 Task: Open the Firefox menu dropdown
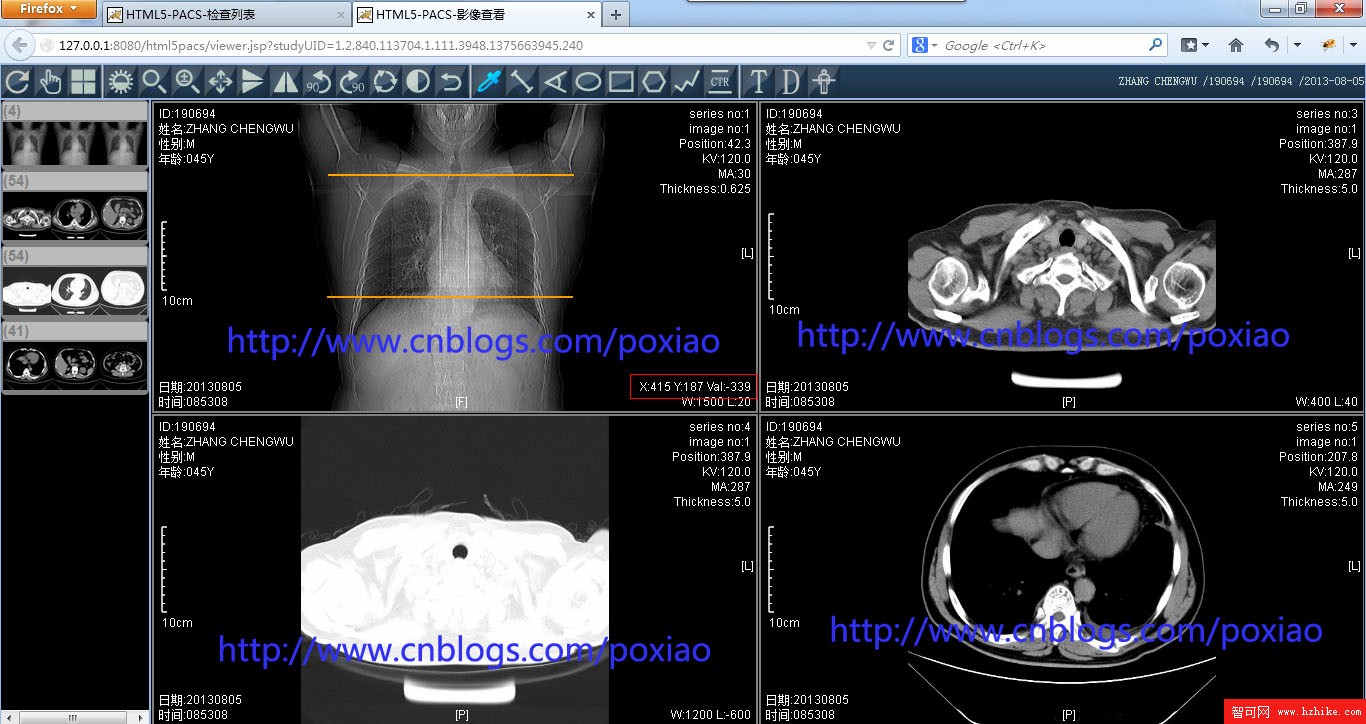pyautogui.click(x=49, y=9)
